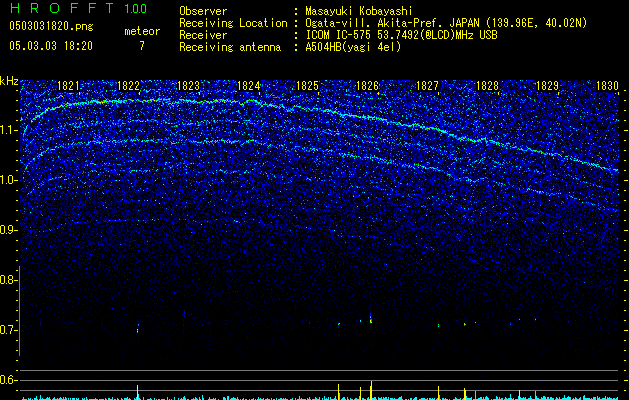Click the 1822 time axis marker
The width and height of the screenshot is (629, 400).
click(x=128, y=86)
